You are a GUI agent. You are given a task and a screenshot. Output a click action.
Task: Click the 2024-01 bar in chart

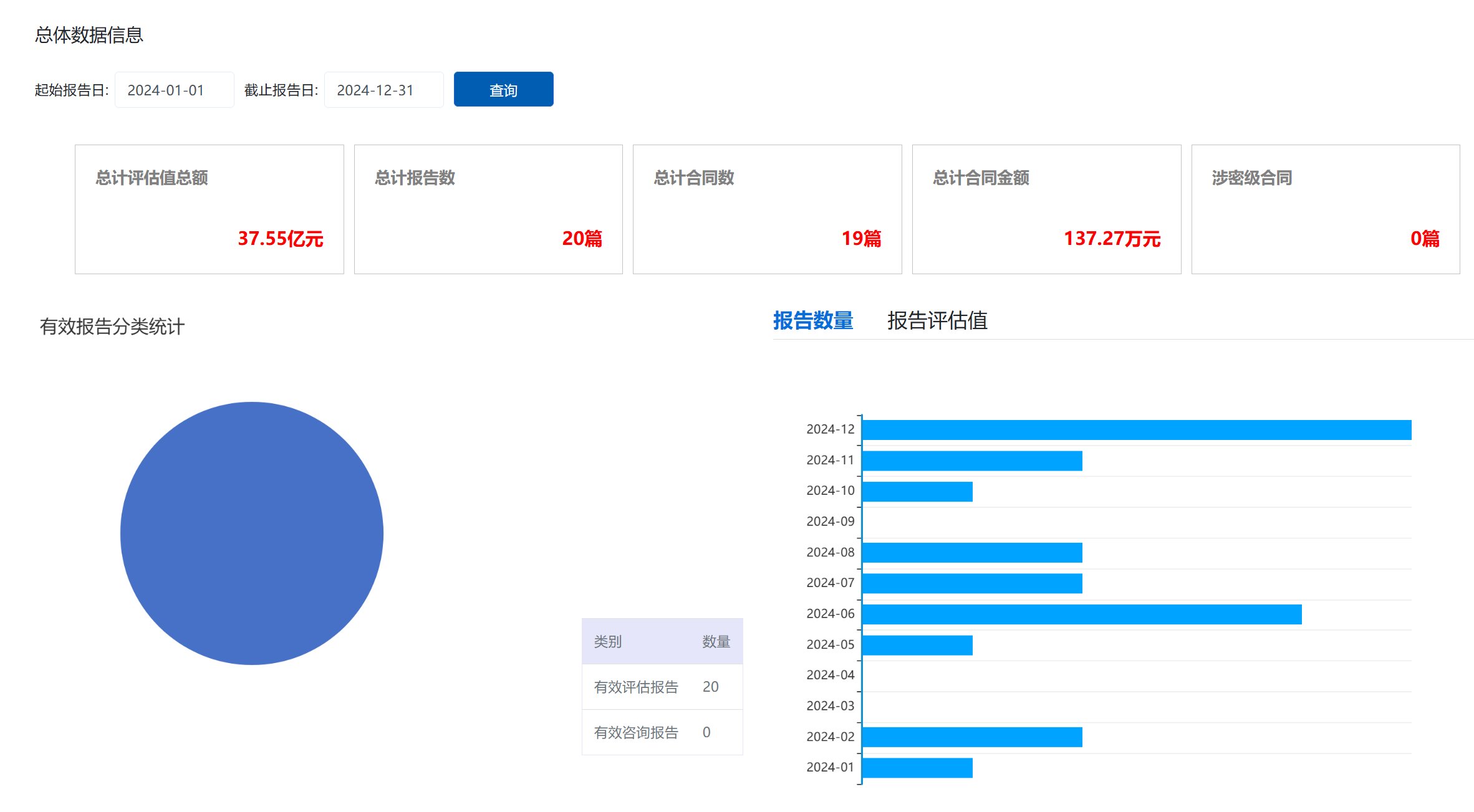tap(917, 768)
